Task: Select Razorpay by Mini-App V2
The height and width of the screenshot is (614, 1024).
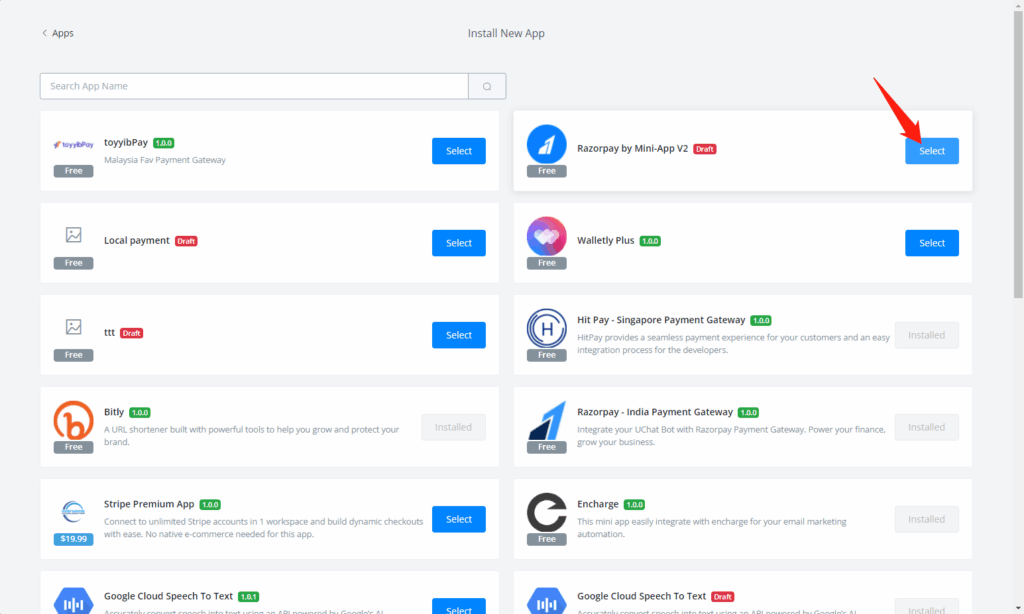Action: coord(932,151)
